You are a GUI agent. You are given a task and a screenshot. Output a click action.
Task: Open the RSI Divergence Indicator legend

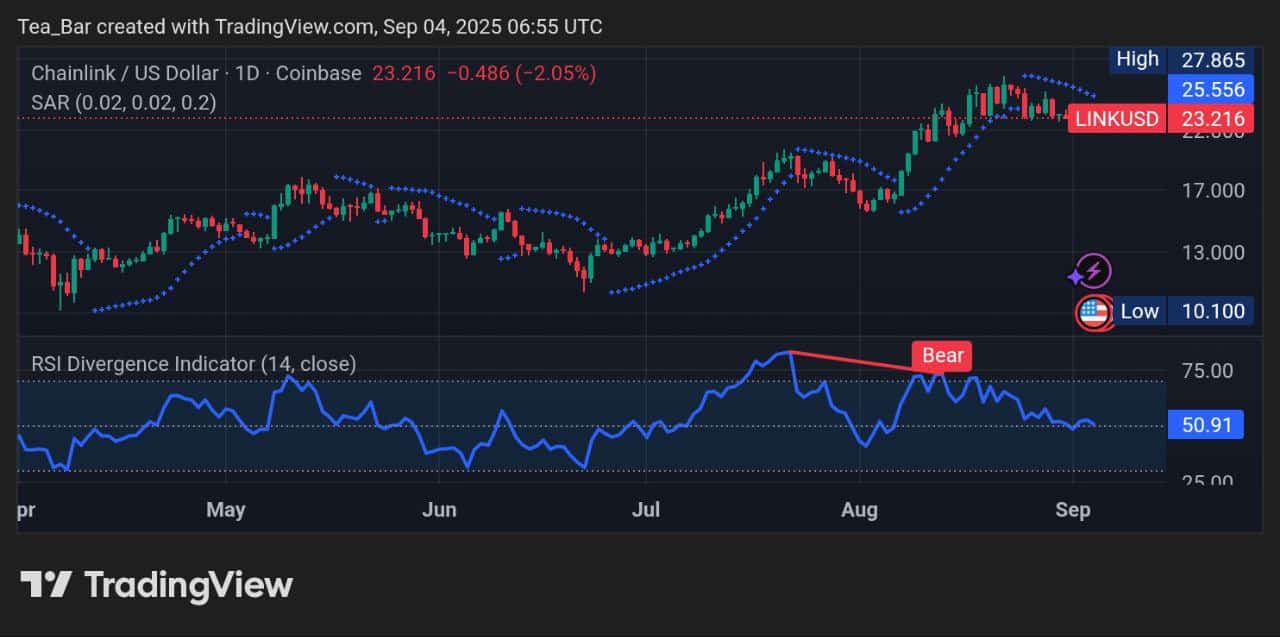point(194,364)
